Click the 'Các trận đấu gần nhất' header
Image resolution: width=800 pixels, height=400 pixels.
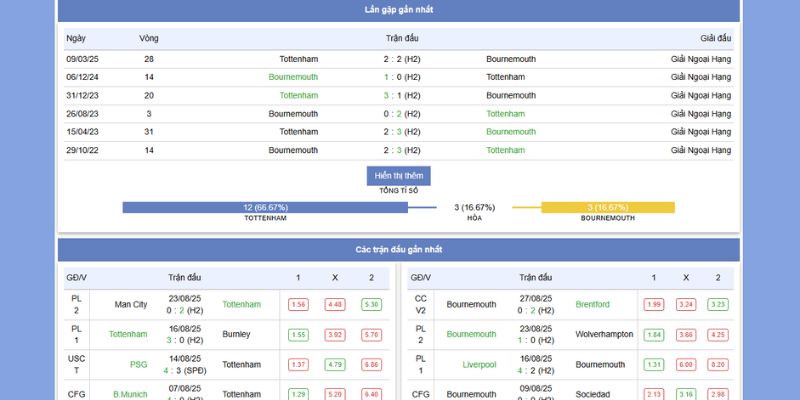[399, 249]
